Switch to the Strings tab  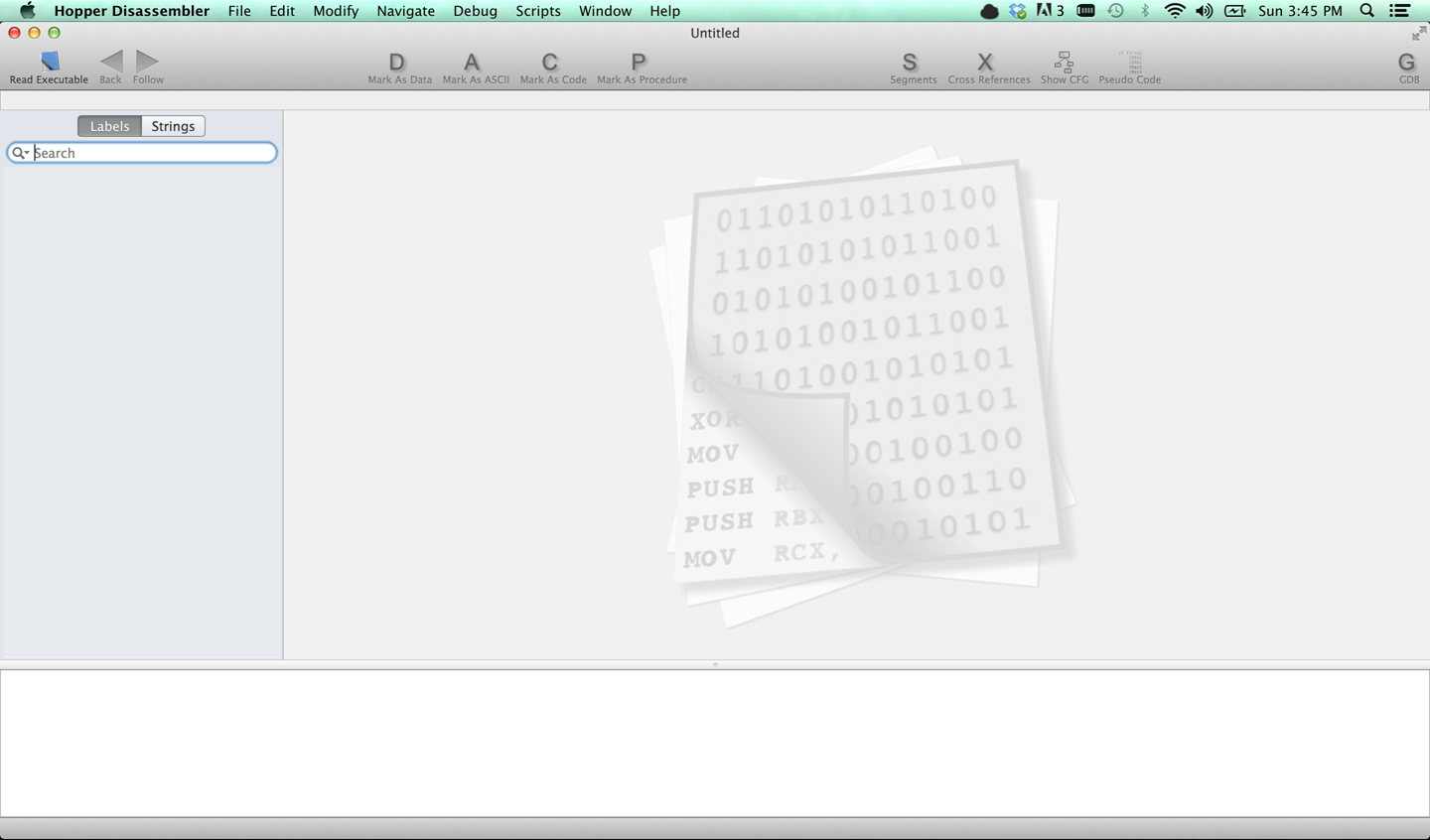[173, 126]
